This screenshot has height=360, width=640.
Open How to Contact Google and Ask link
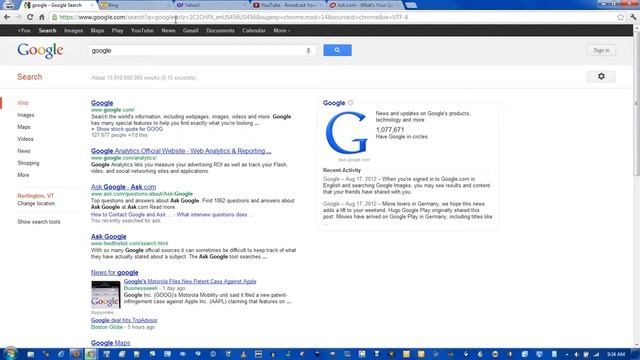(x=131, y=214)
